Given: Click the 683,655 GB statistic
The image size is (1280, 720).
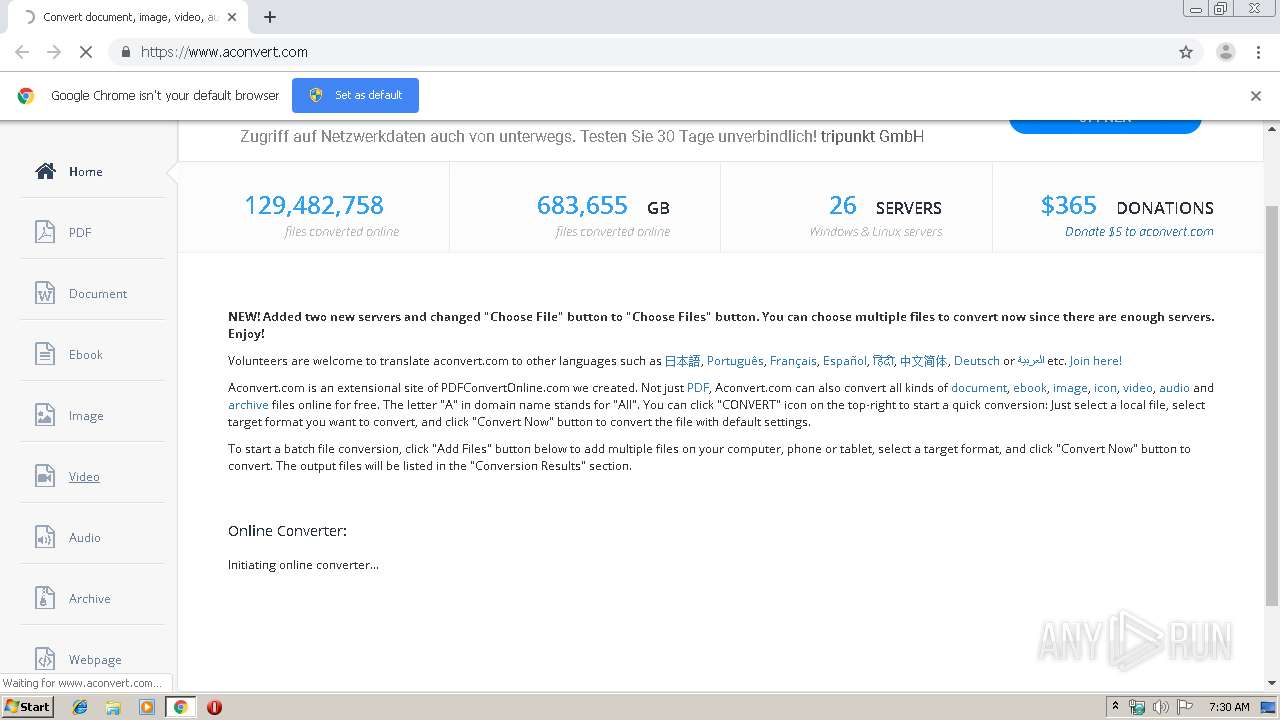Looking at the screenshot, I should pyautogui.click(x=603, y=206).
